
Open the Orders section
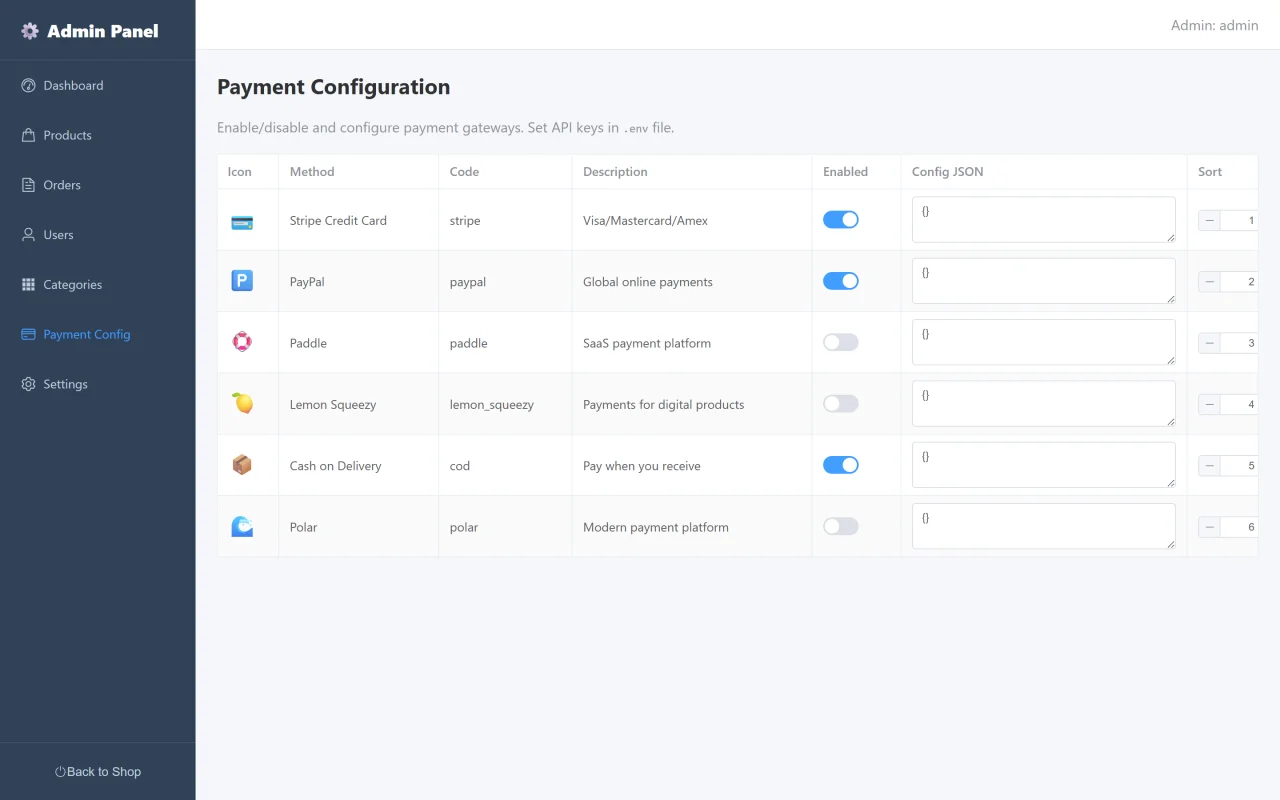tap(98, 185)
